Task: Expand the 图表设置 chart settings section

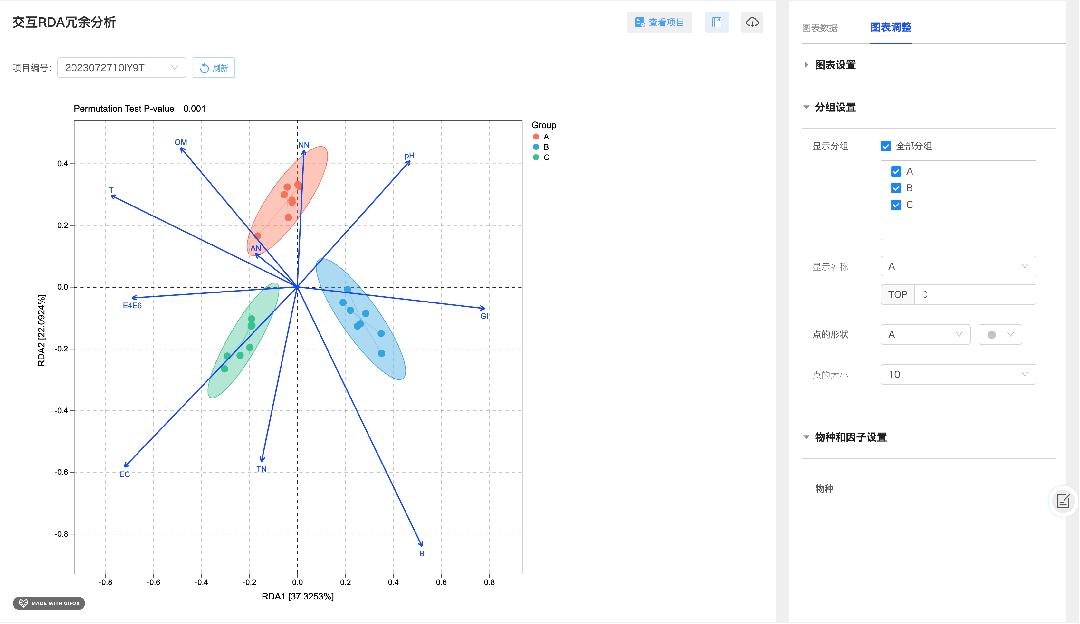Action: click(835, 65)
